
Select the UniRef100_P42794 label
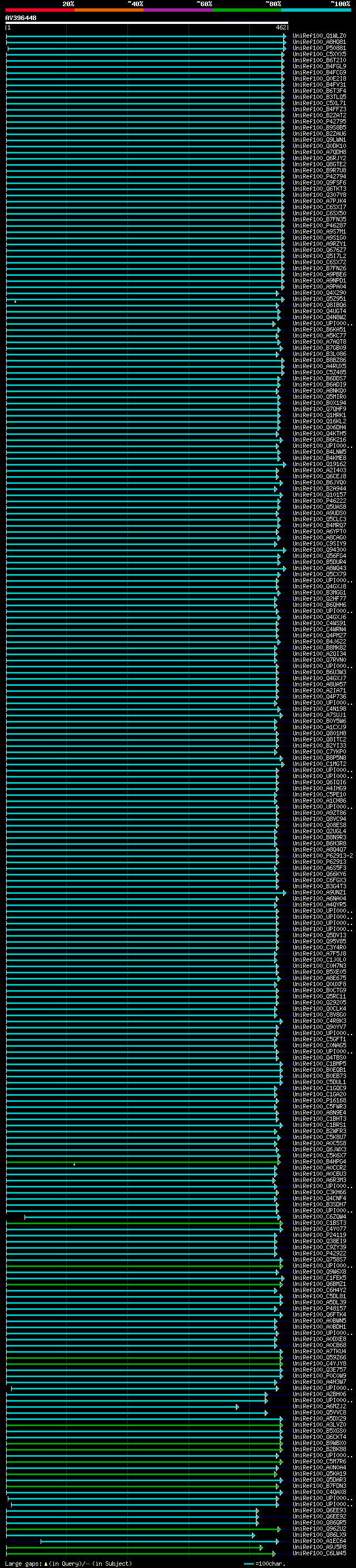[319, 176]
